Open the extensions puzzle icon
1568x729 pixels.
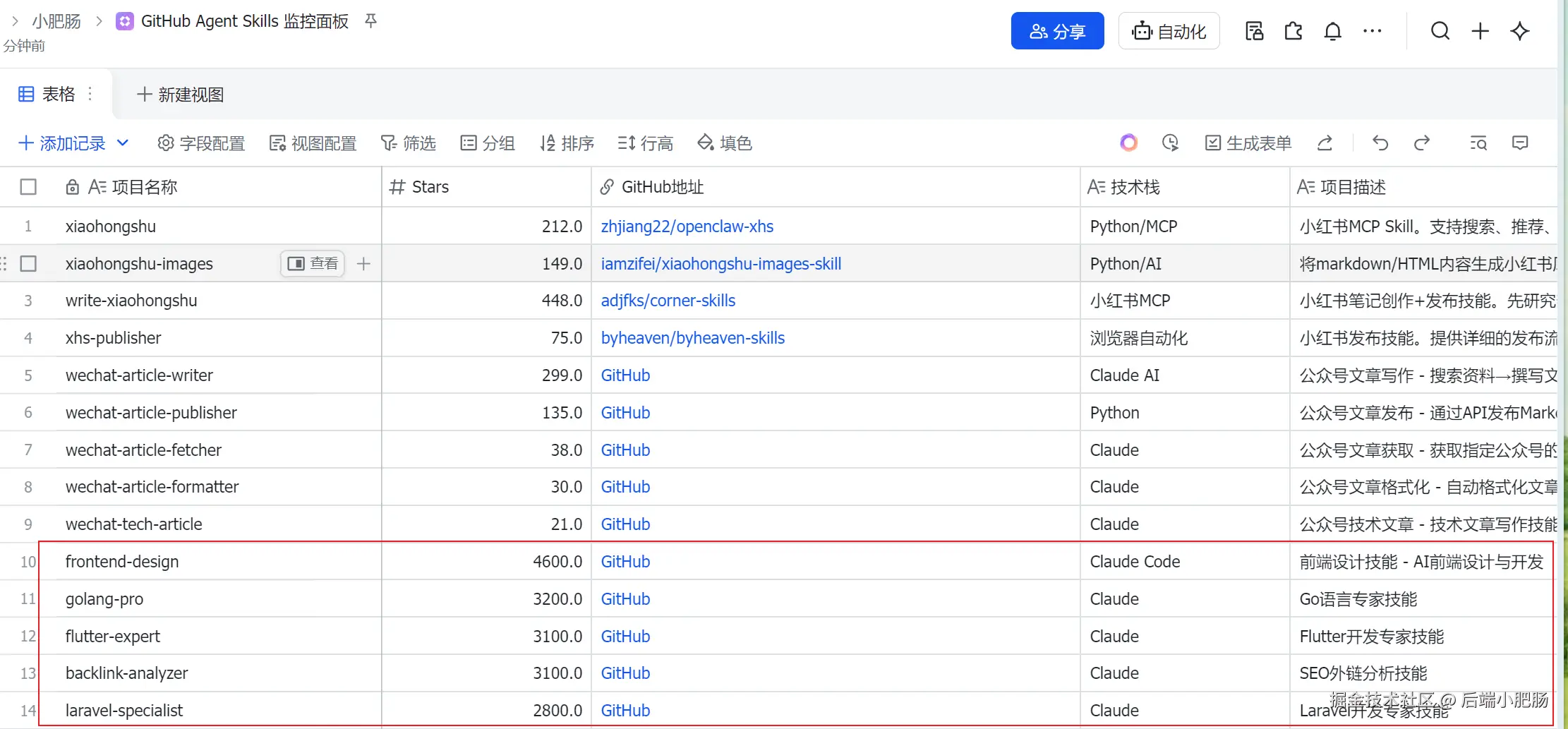point(1293,31)
